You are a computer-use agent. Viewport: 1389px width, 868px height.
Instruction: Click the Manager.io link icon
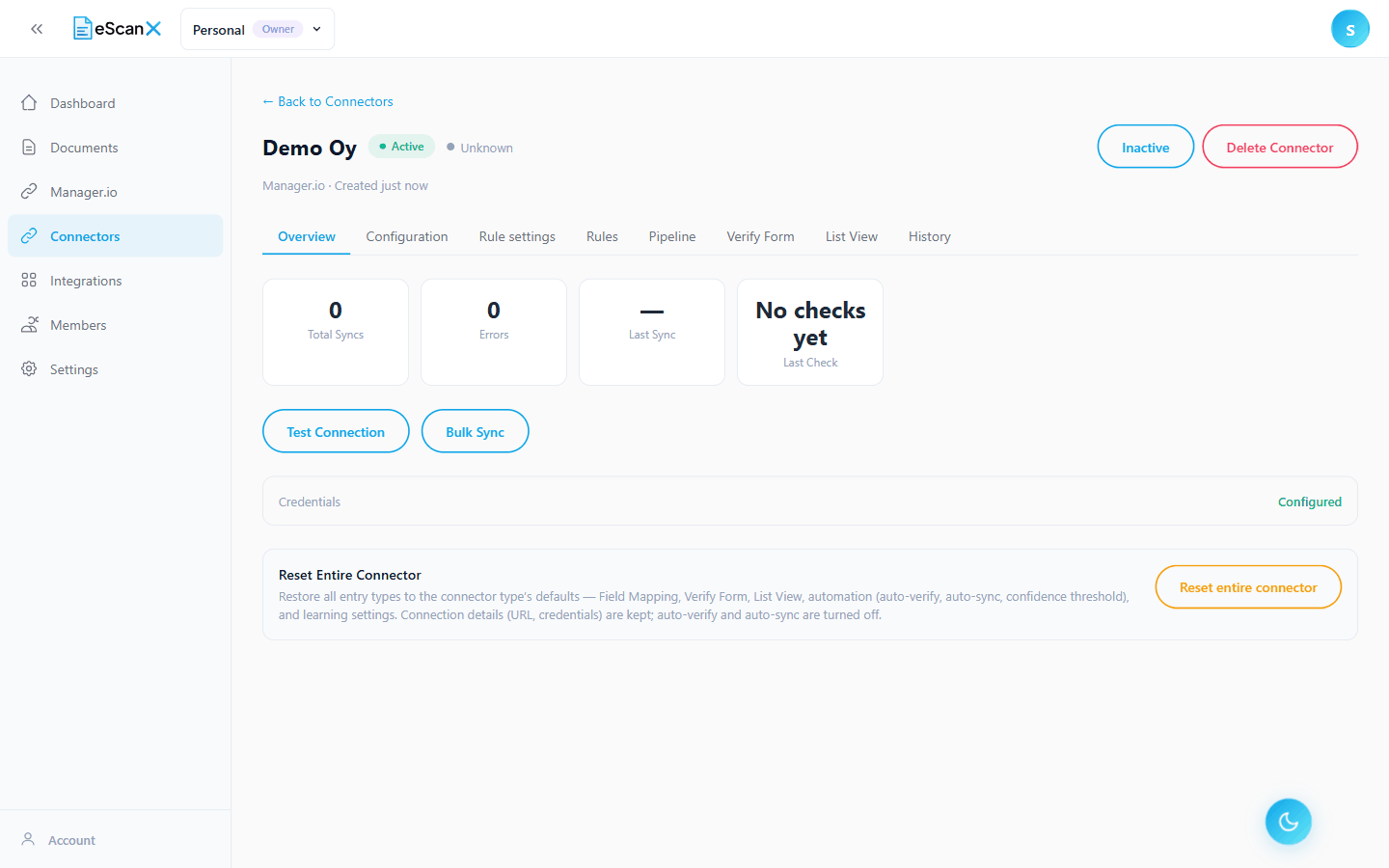point(29,192)
